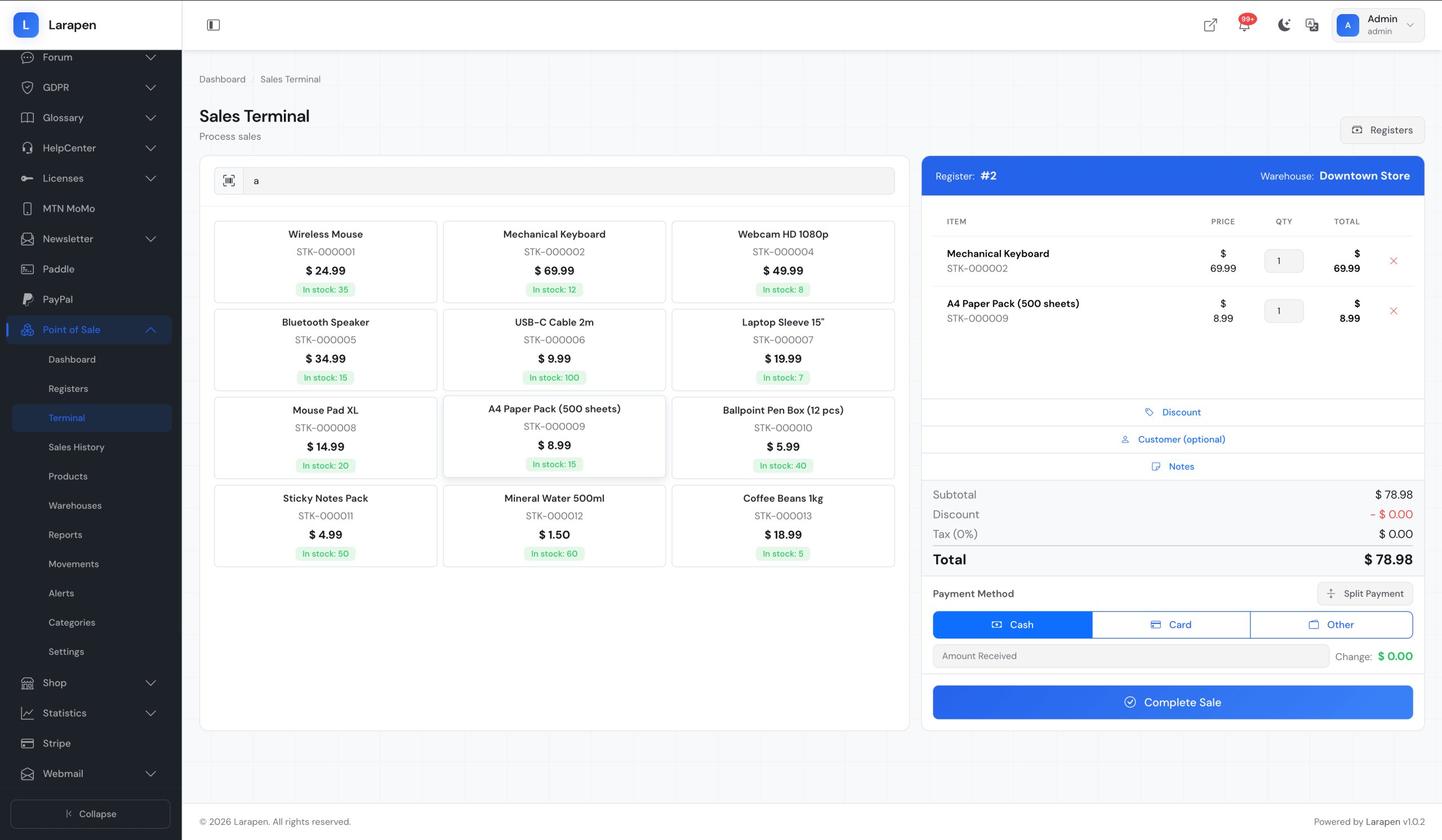Select Cash payment method
The height and width of the screenshot is (840, 1442).
pyautogui.click(x=1012, y=624)
